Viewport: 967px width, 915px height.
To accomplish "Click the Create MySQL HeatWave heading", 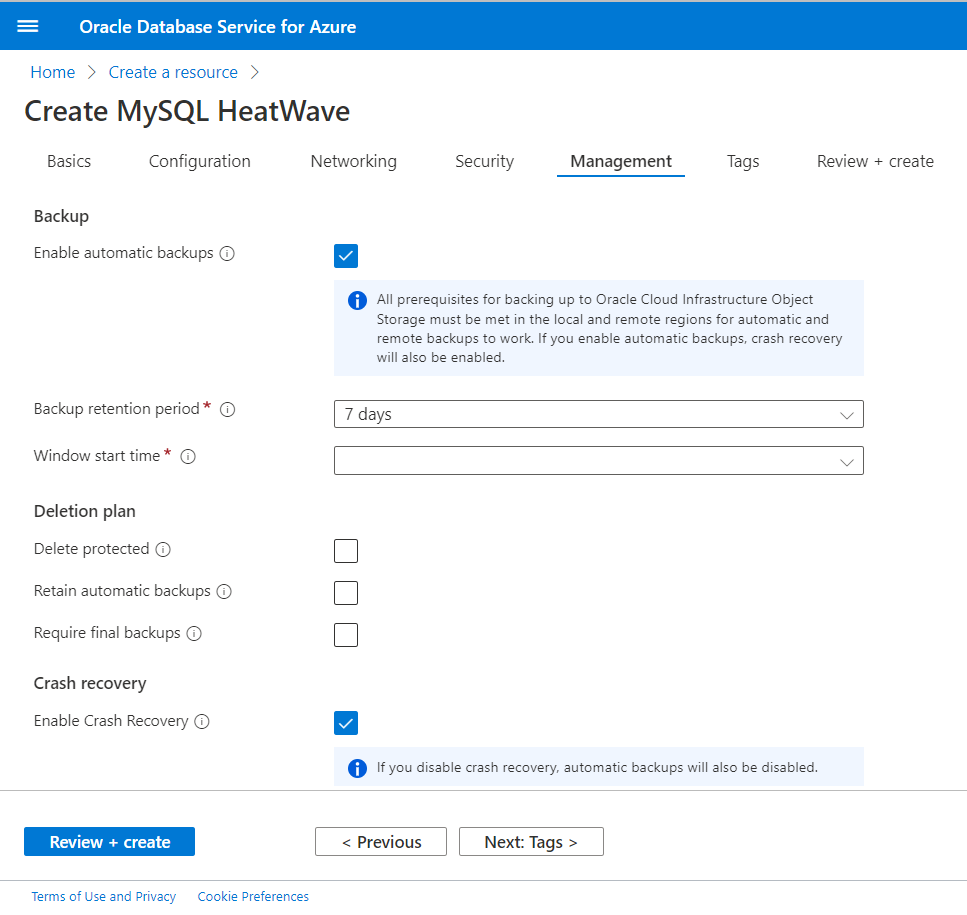I will (187, 112).
